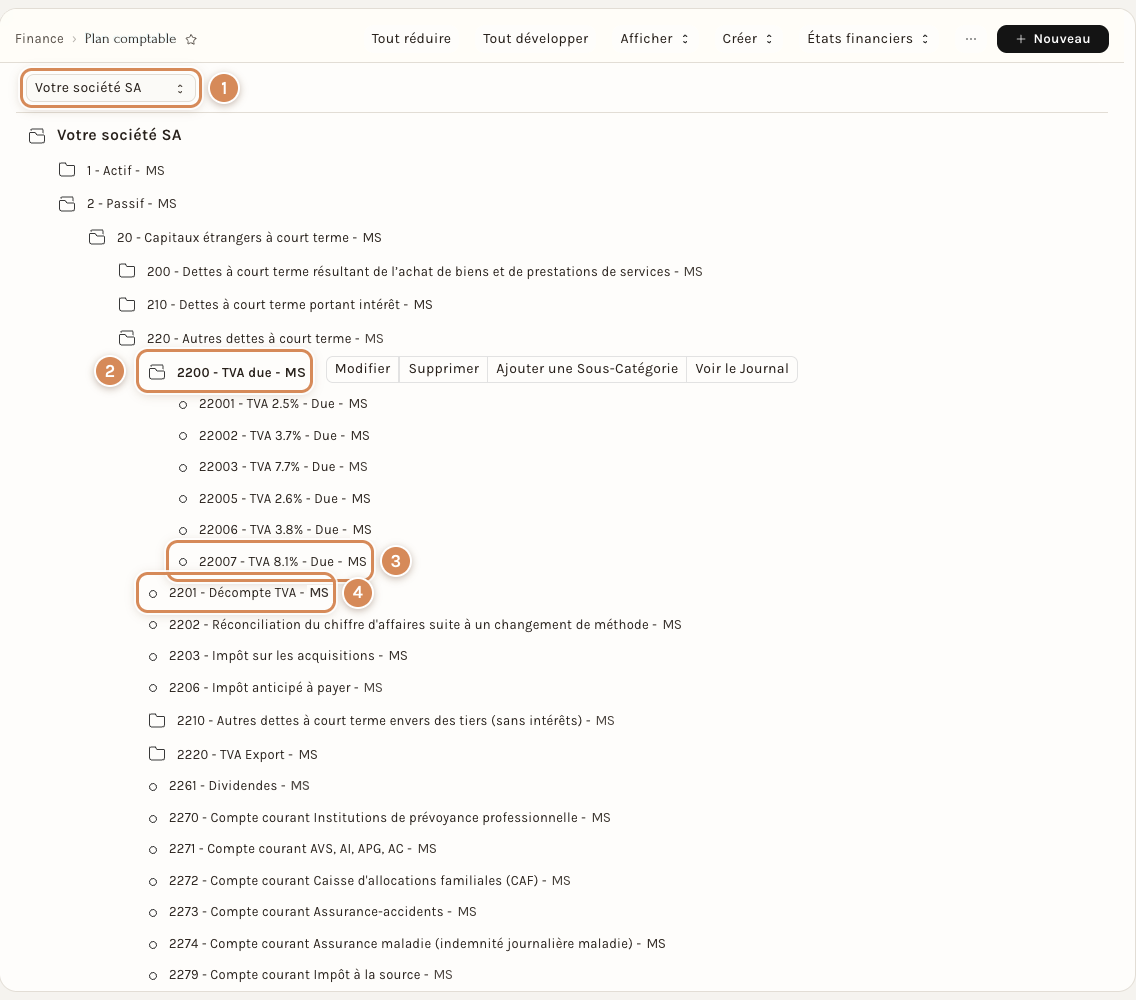Select the circle bullet beside 2201 - Décompte TVA
1136x1000 pixels.
point(153,593)
